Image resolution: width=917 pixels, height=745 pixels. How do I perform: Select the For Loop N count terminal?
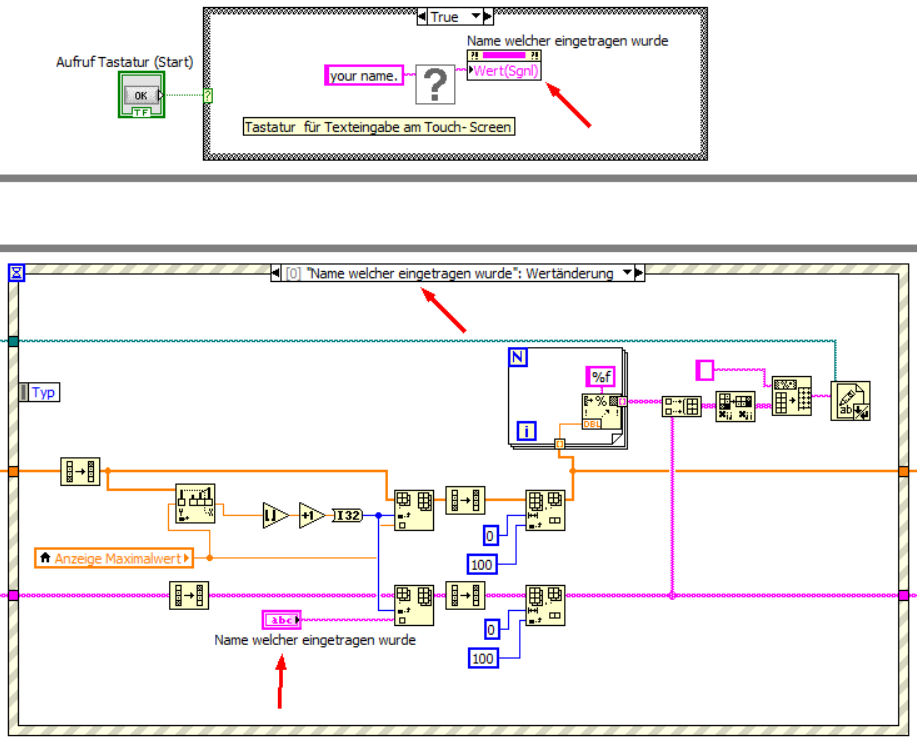coord(518,357)
